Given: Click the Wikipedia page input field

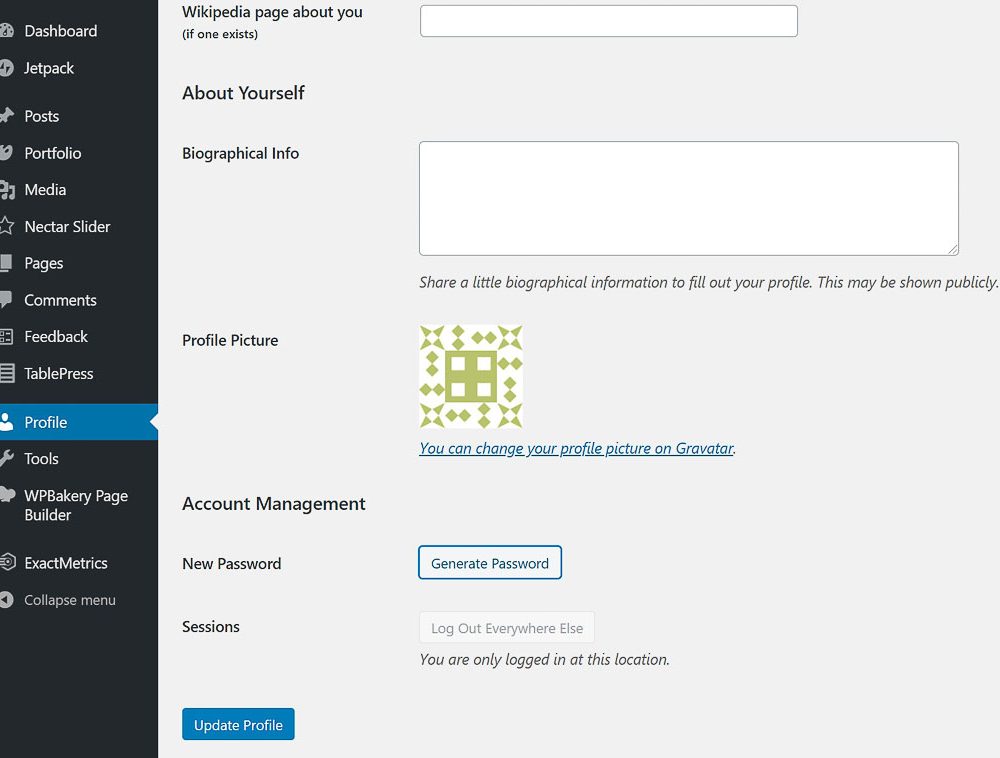Looking at the screenshot, I should click(608, 21).
